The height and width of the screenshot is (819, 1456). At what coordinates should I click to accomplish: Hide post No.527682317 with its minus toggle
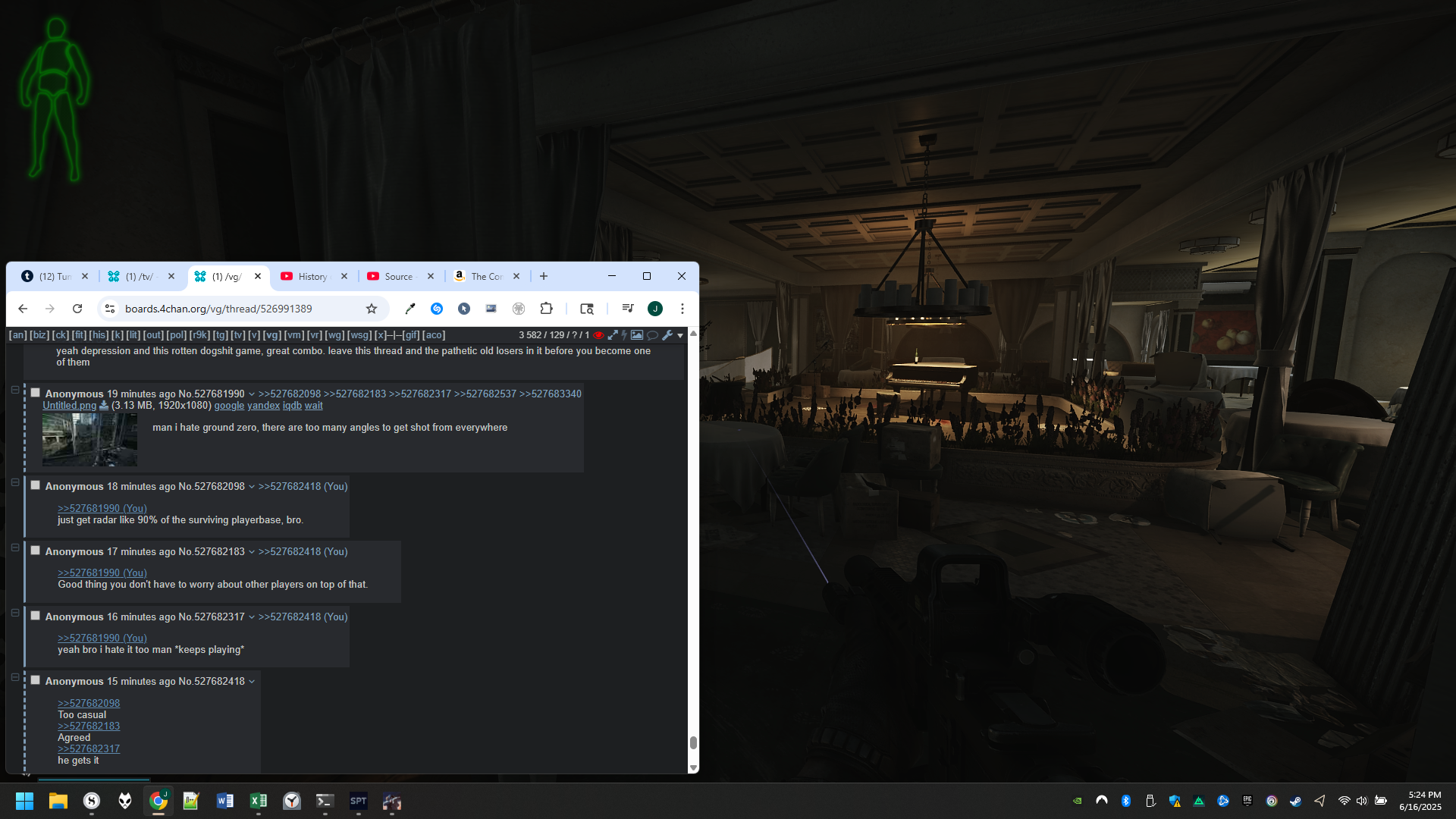(x=14, y=613)
